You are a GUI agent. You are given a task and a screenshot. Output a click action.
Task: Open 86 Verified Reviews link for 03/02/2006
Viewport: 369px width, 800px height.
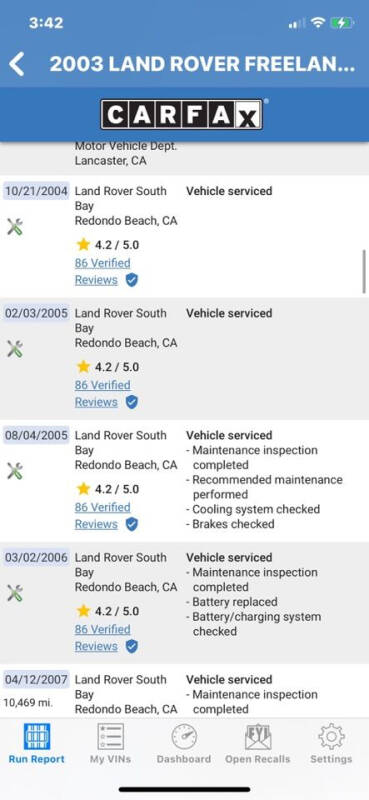click(102, 637)
